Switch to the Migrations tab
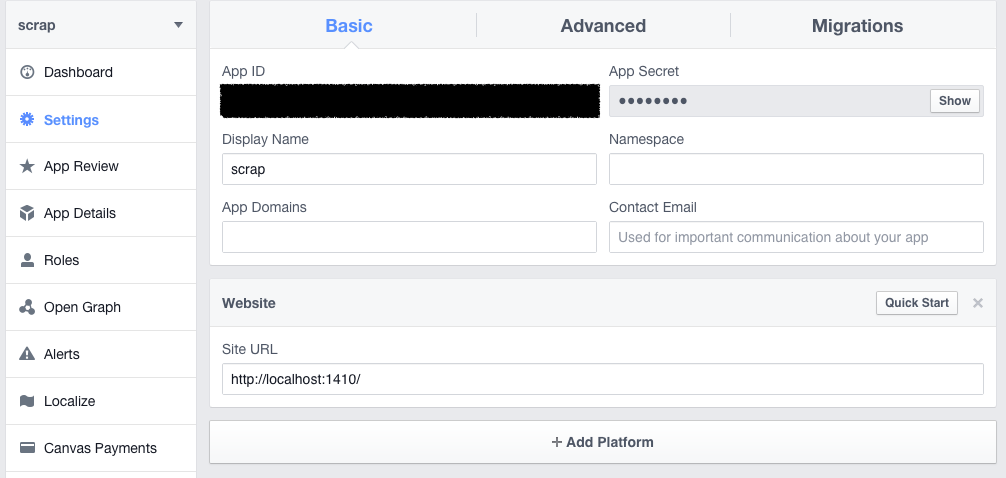This screenshot has width=1006, height=478. (857, 26)
